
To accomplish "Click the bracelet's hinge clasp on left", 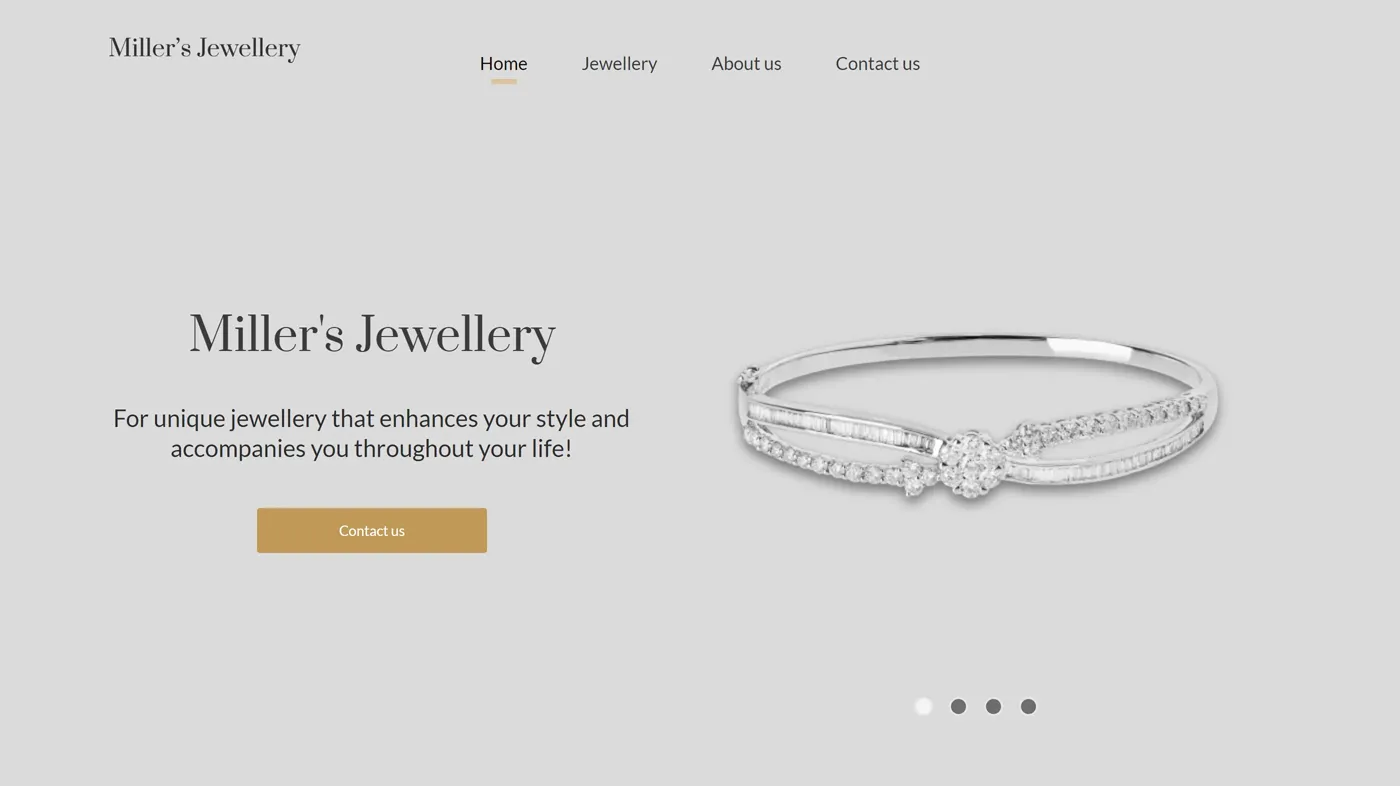I will pos(746,380).
